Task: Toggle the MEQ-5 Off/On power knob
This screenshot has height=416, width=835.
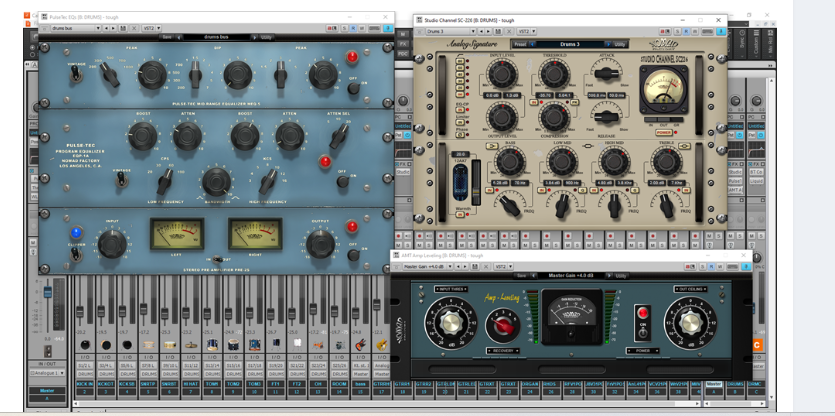Action: [353, 88]
